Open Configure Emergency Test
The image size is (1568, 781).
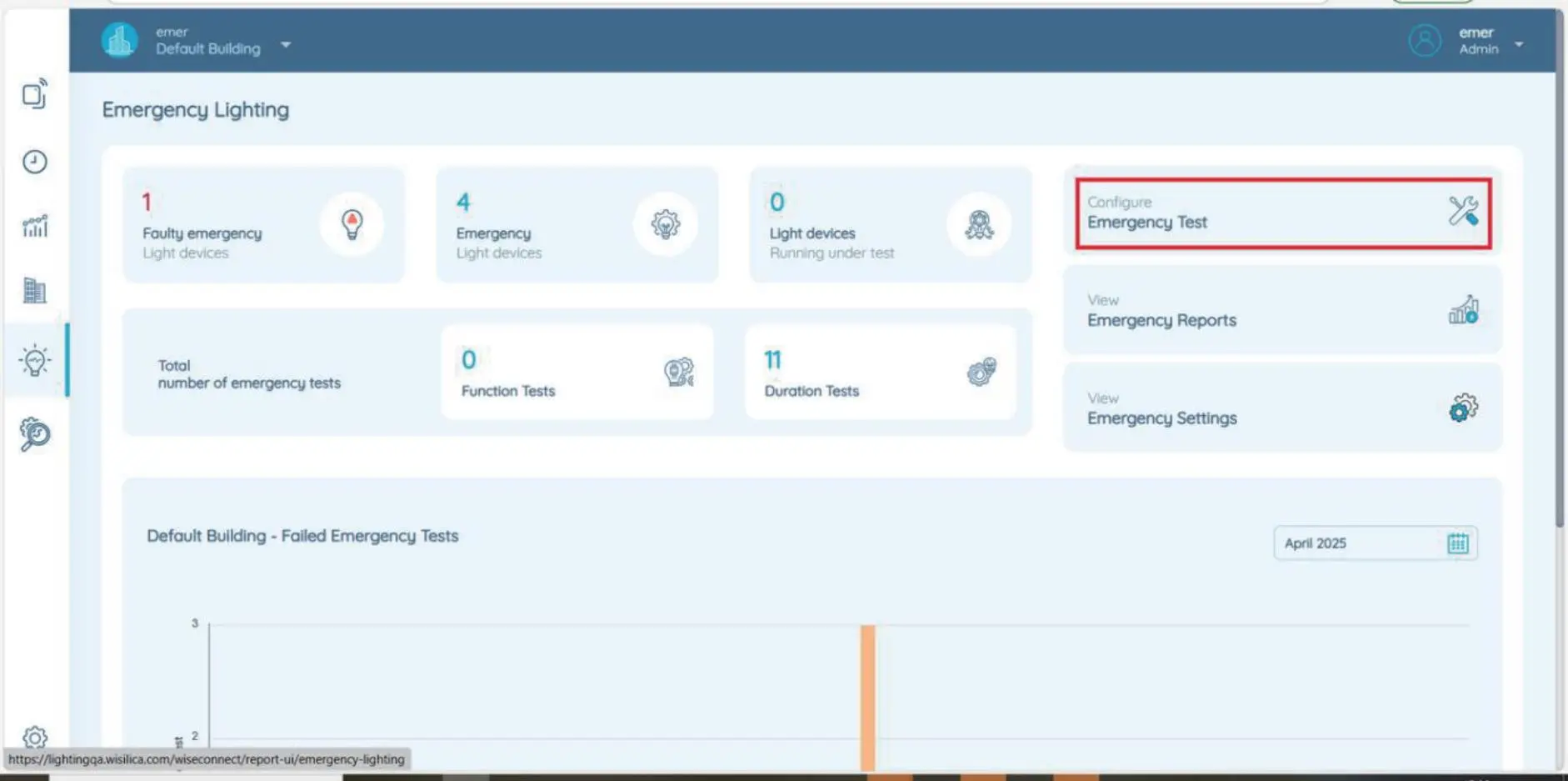coord(1282,213)
